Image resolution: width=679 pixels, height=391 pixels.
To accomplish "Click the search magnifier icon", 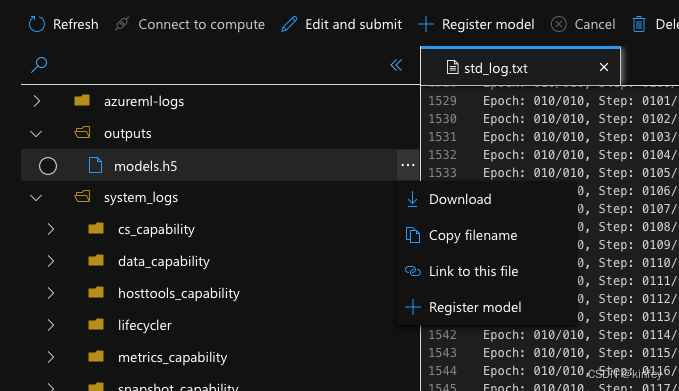I will point(39,65).
